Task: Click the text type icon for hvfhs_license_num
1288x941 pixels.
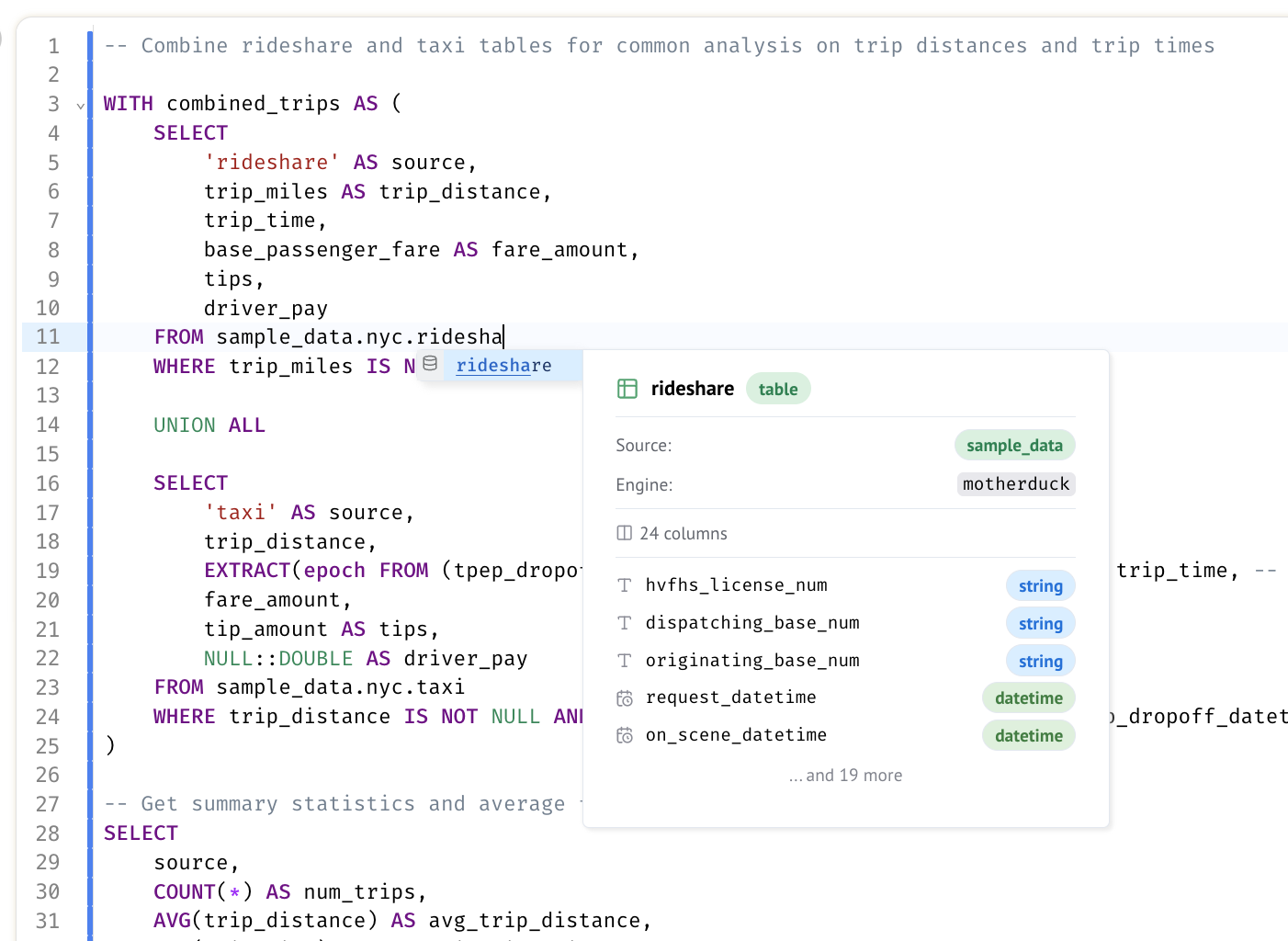Action: pos(625,585)
